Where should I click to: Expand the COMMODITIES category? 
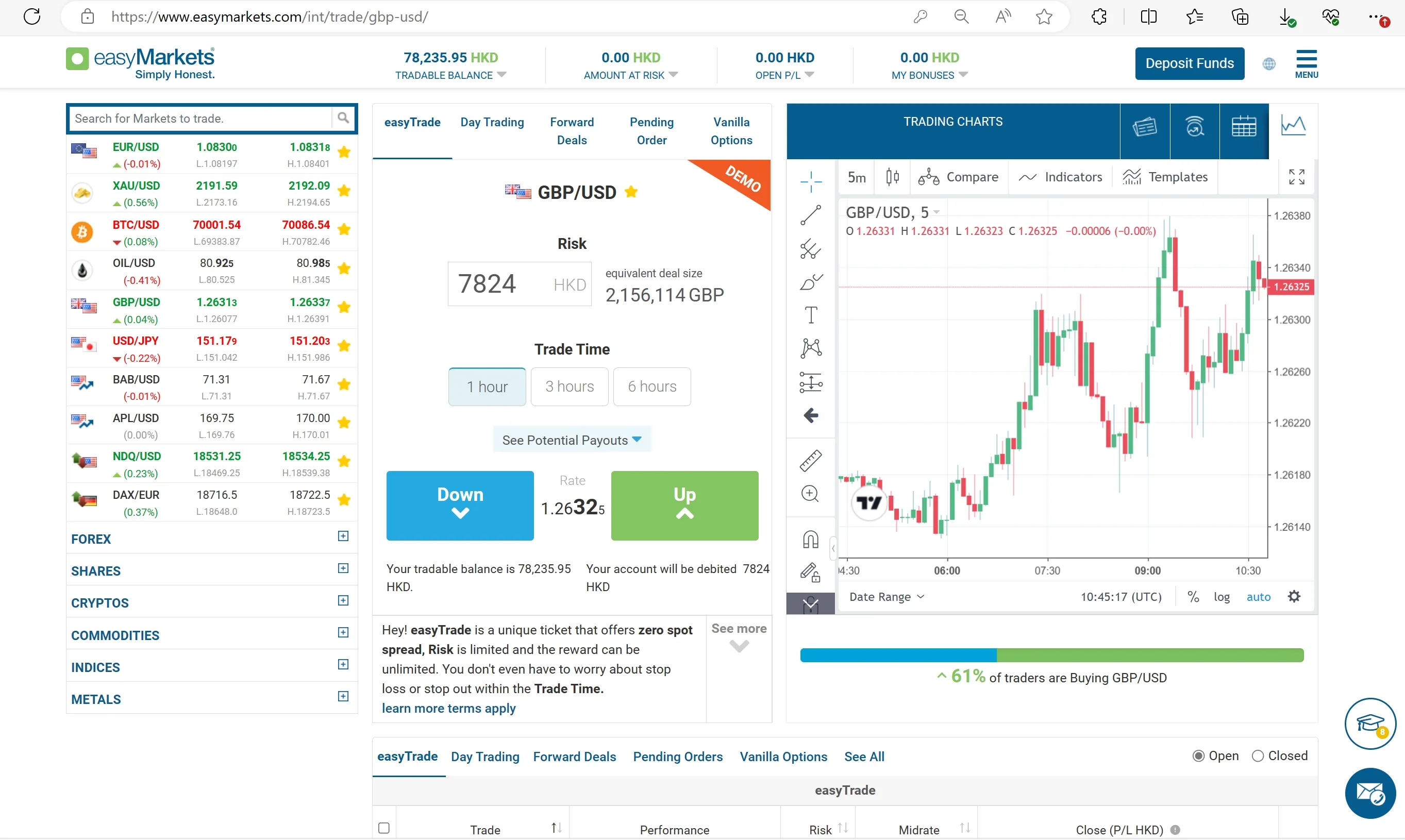(343, 632)
